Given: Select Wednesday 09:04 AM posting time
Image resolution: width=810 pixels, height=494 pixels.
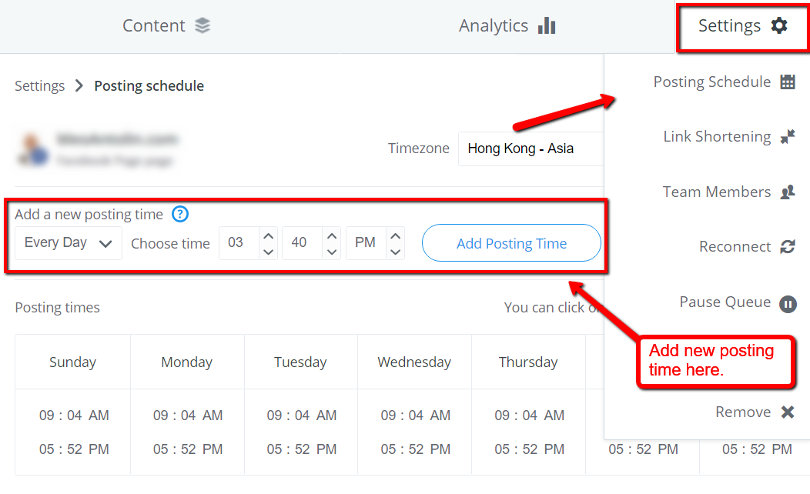Looking at the screenshot, I should point(415,415).
